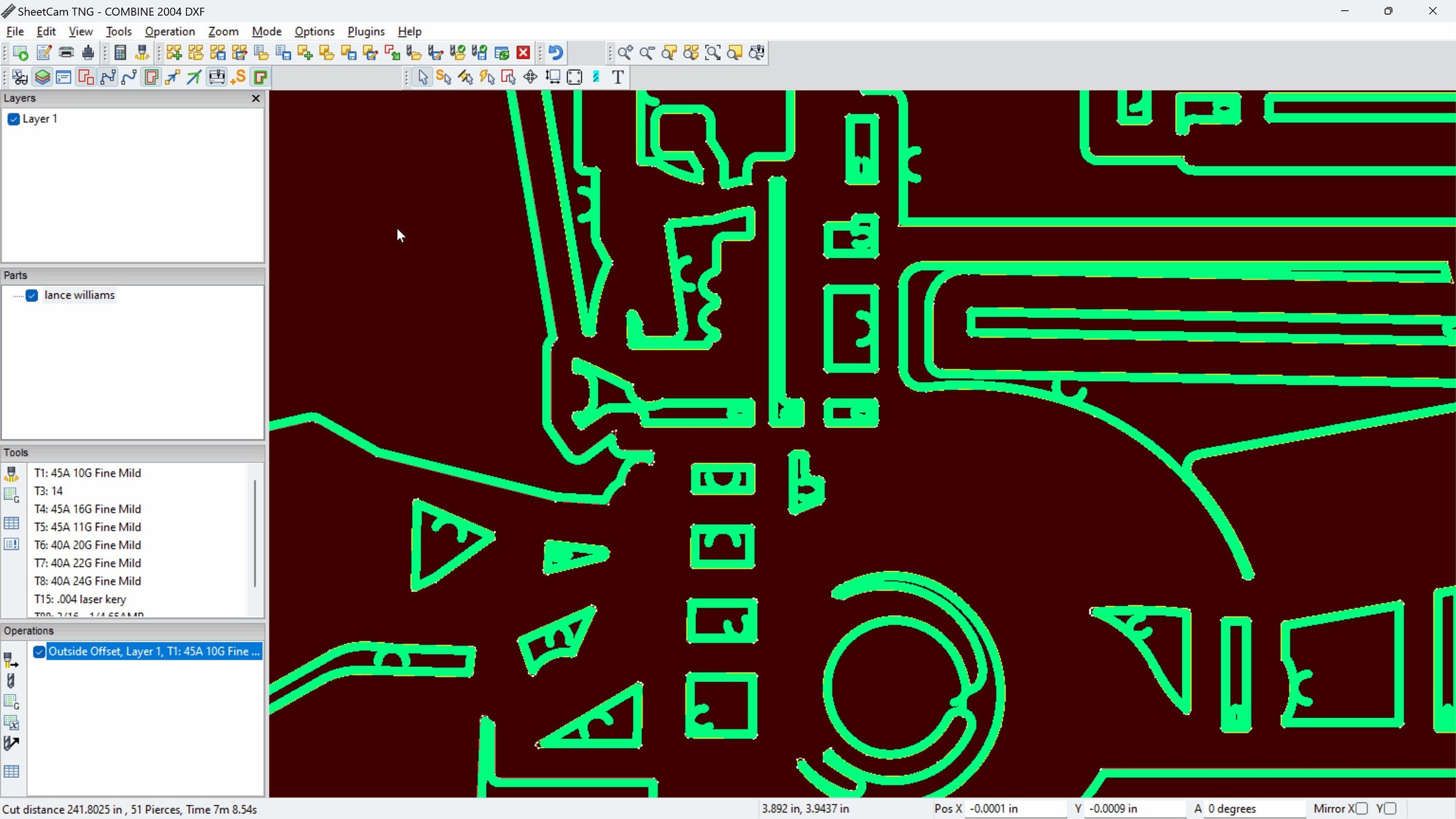The width and height of the screenshot is (1456, 819).
Task: Open the job options notepad icon
Action: (44, 53)
